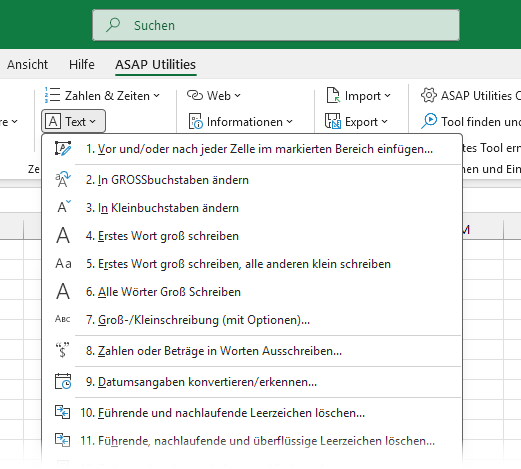The width and height of the screenshot is (521, 469).
Task: Click the lowercase conversion A icon
Action: click(x=64, y=207)
